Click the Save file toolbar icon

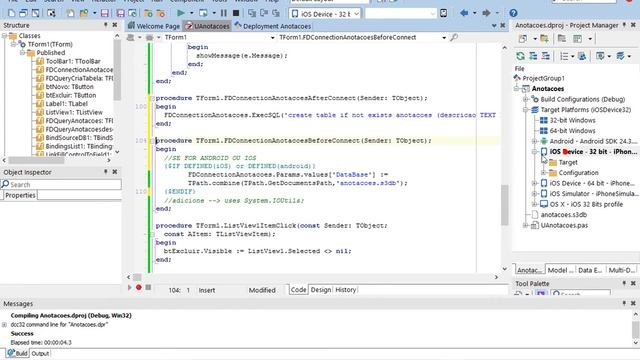[104, 13]
